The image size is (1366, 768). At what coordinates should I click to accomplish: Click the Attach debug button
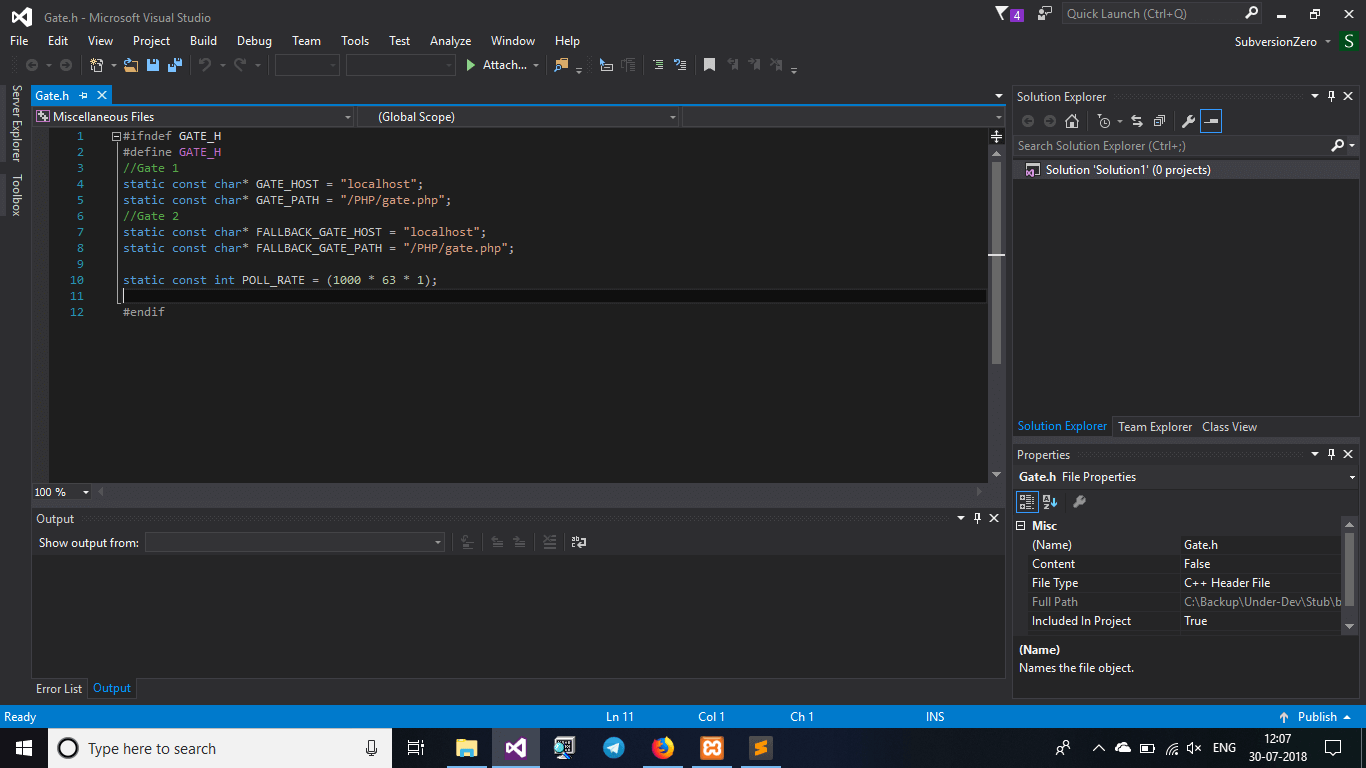pyautogui.click(x=496, y=65)
